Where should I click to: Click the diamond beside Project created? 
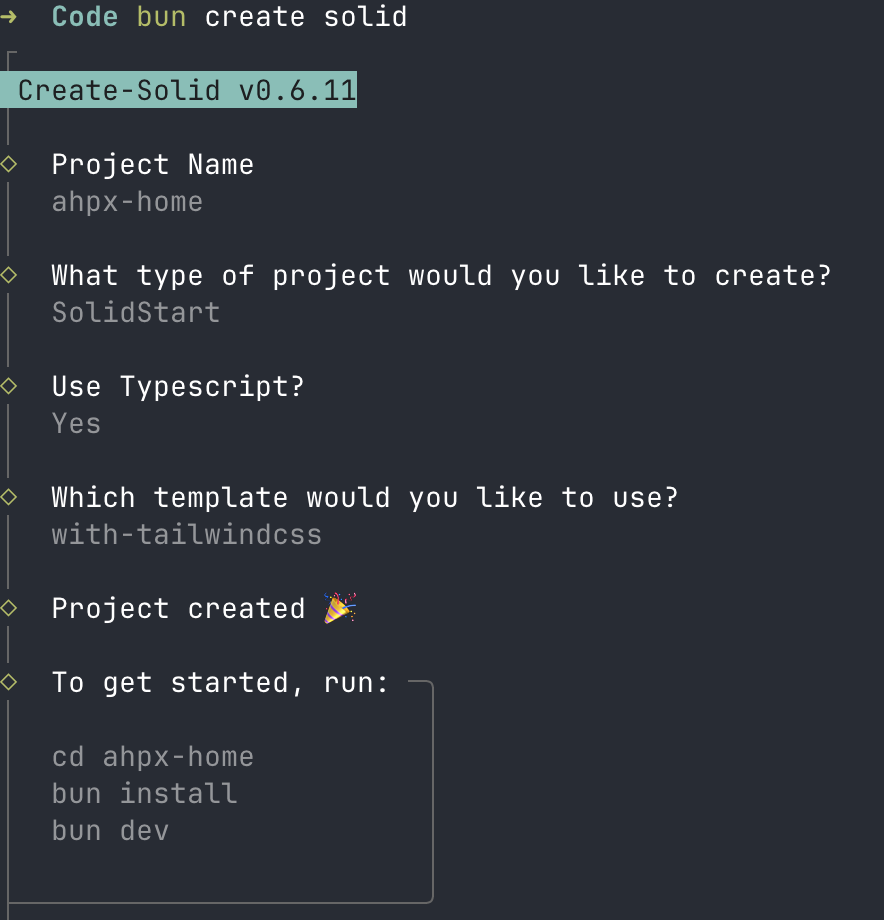[x=9, y=608]
